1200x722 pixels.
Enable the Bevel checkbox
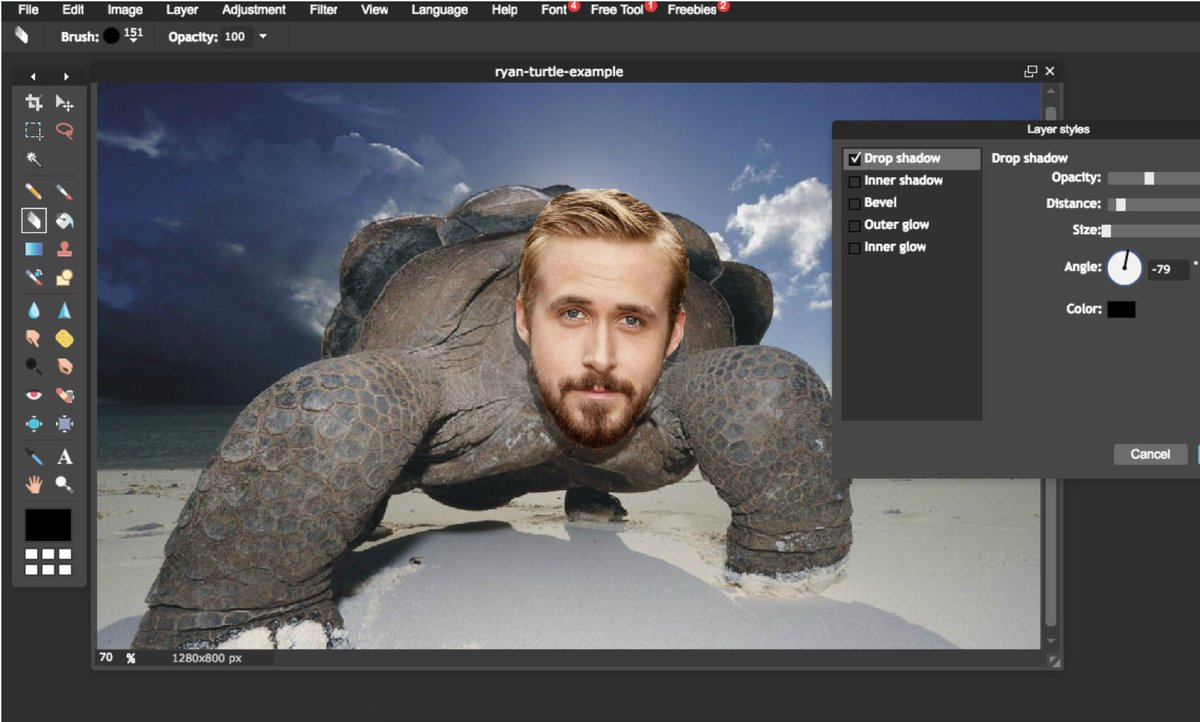854,204
